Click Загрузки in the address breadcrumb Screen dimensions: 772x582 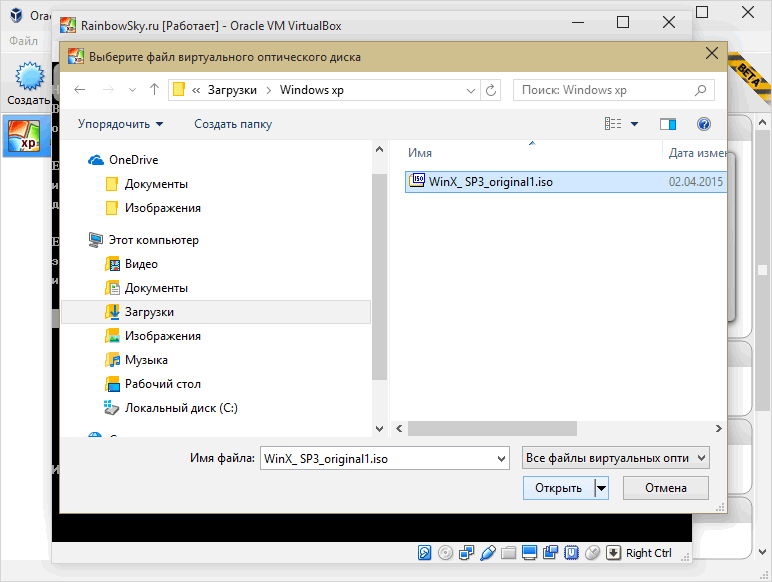coord(232,90)
